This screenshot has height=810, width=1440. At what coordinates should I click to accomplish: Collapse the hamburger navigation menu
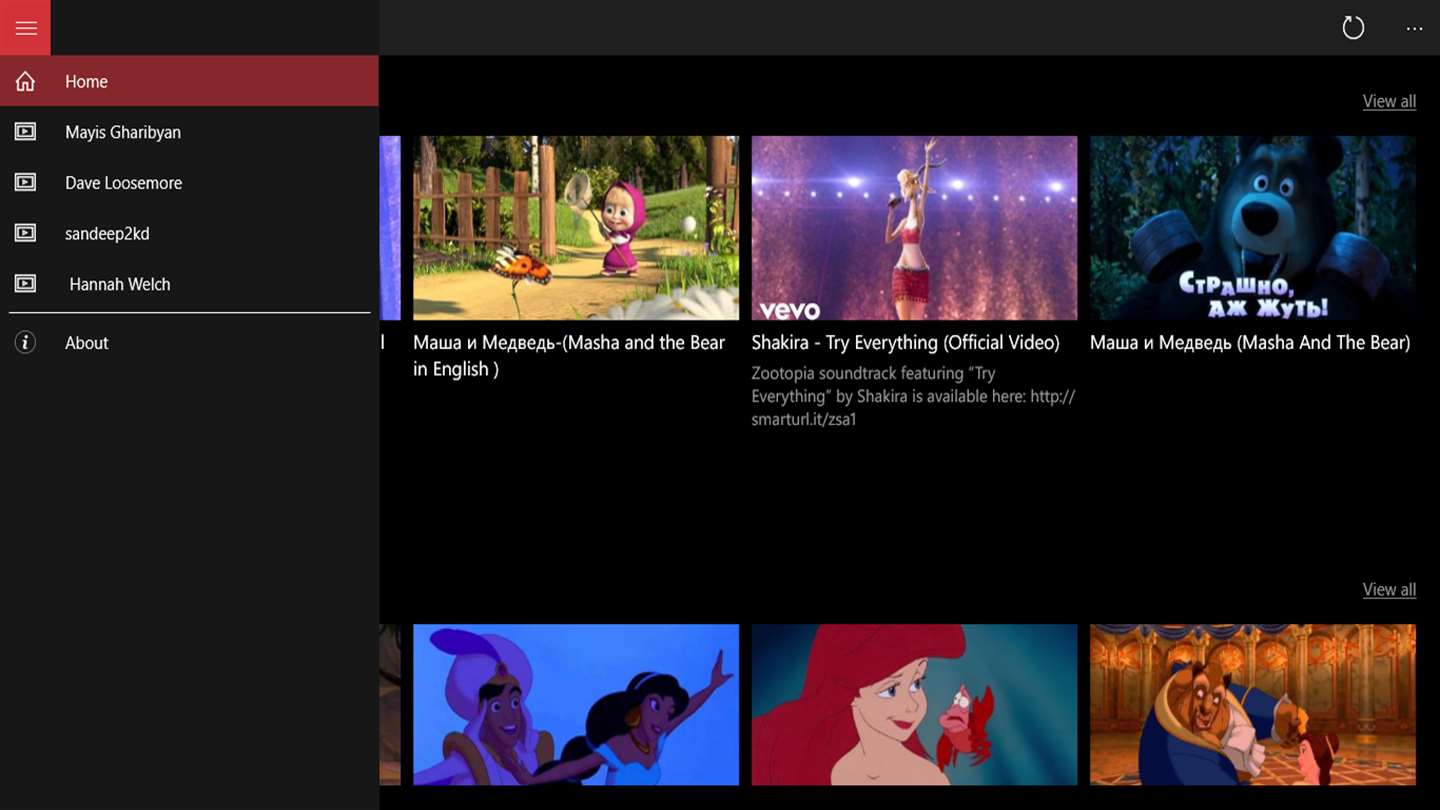coord(25,27)
